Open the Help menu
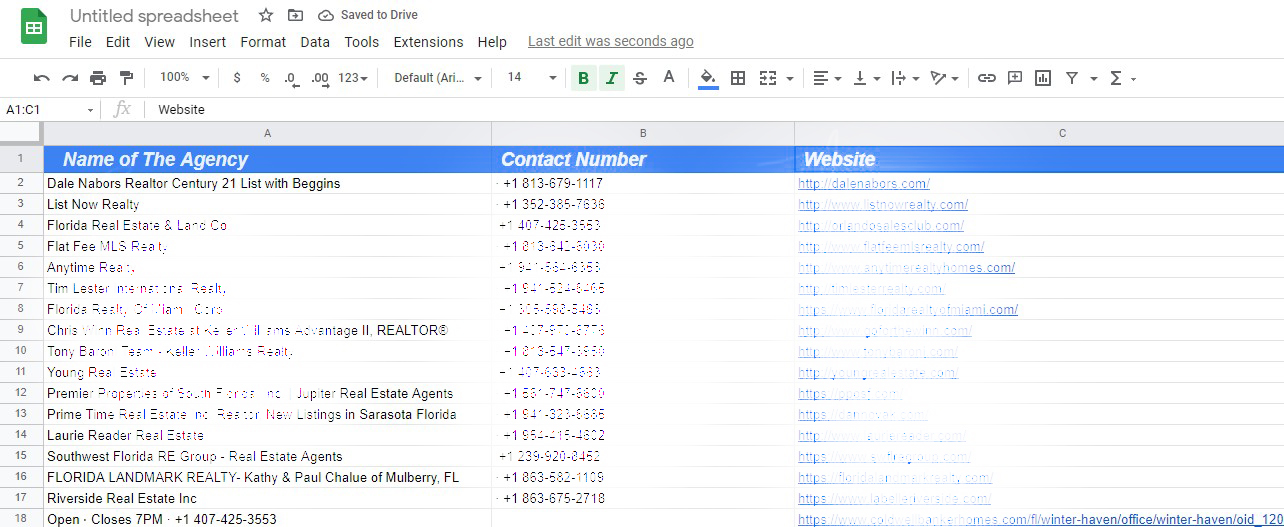Image resolution: width=1284 pixels, height=527 pixels. (492, 42)
